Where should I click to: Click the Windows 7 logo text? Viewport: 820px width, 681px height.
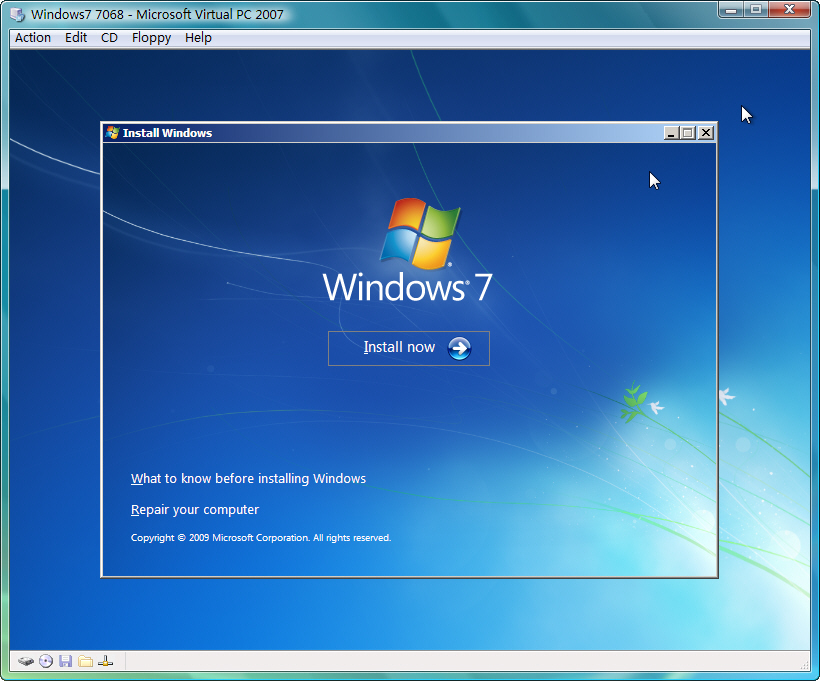click(408, 287)
